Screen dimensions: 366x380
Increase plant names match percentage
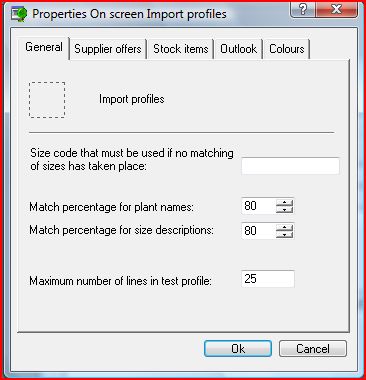pyautogui.click(x=284, y=203)
